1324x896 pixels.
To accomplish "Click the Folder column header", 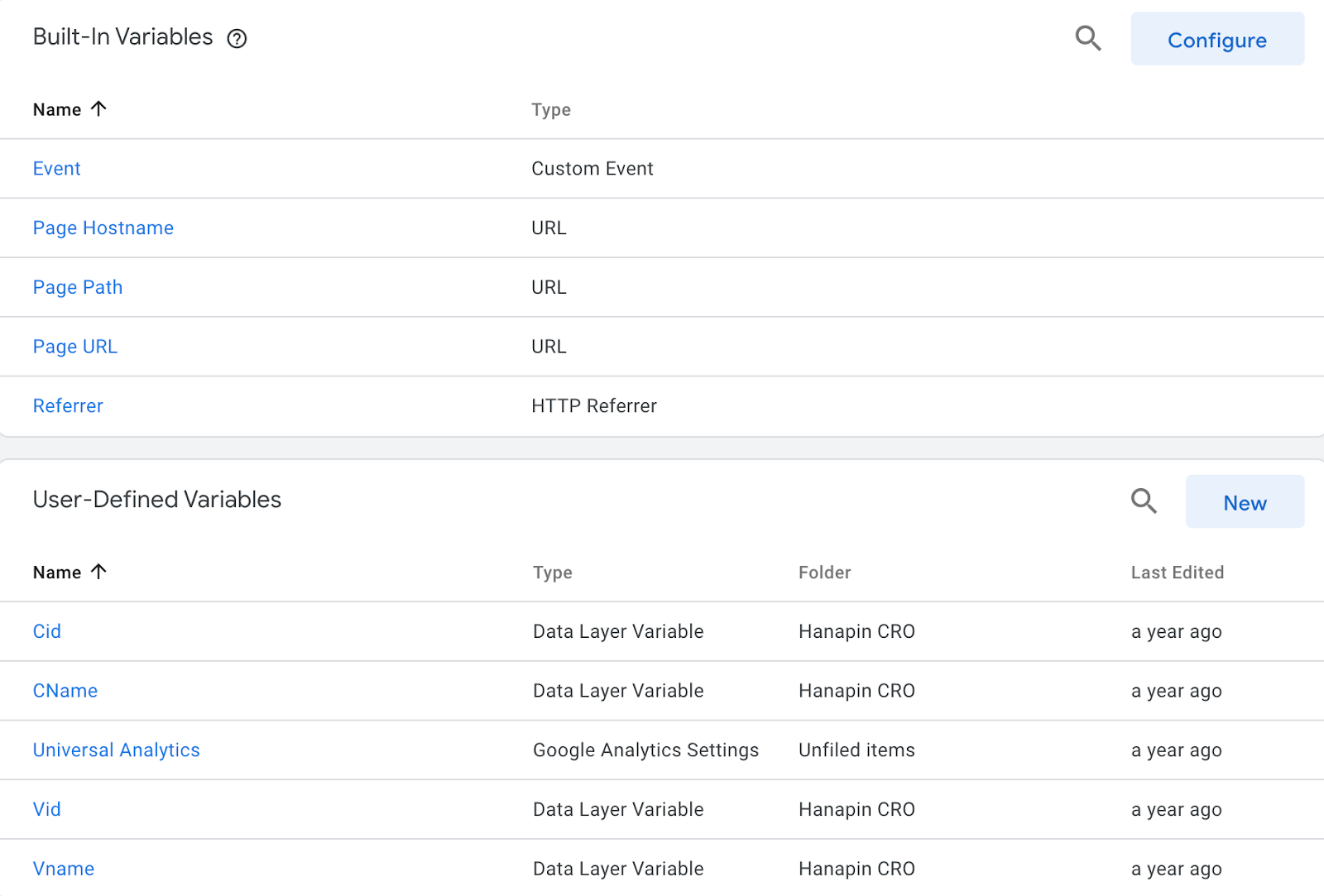I will point(824,573).
